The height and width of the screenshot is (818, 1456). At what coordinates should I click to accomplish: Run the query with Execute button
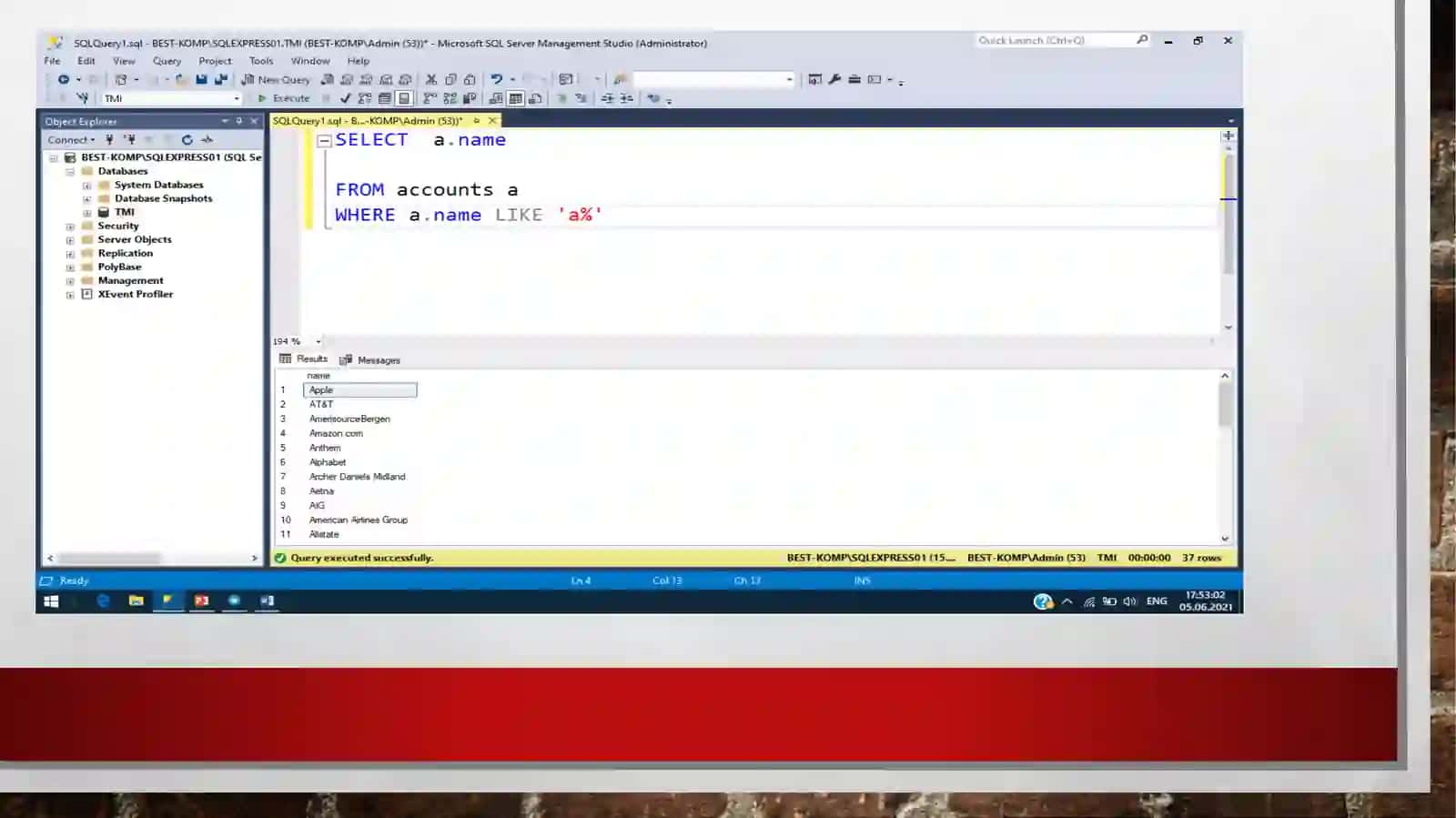(x=284, y=98)
